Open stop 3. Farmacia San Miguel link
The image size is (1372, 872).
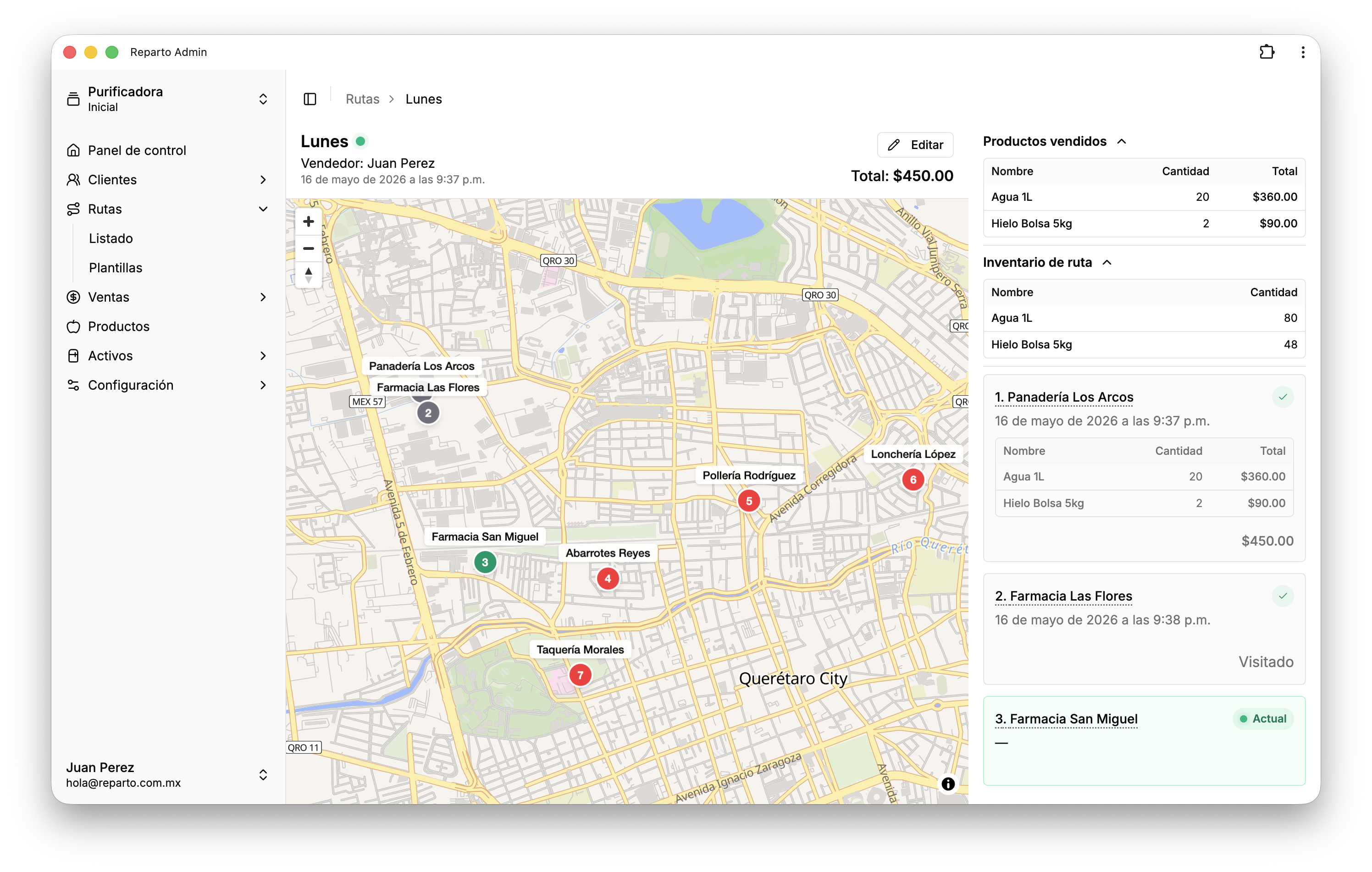click(x=1066, y=719)
